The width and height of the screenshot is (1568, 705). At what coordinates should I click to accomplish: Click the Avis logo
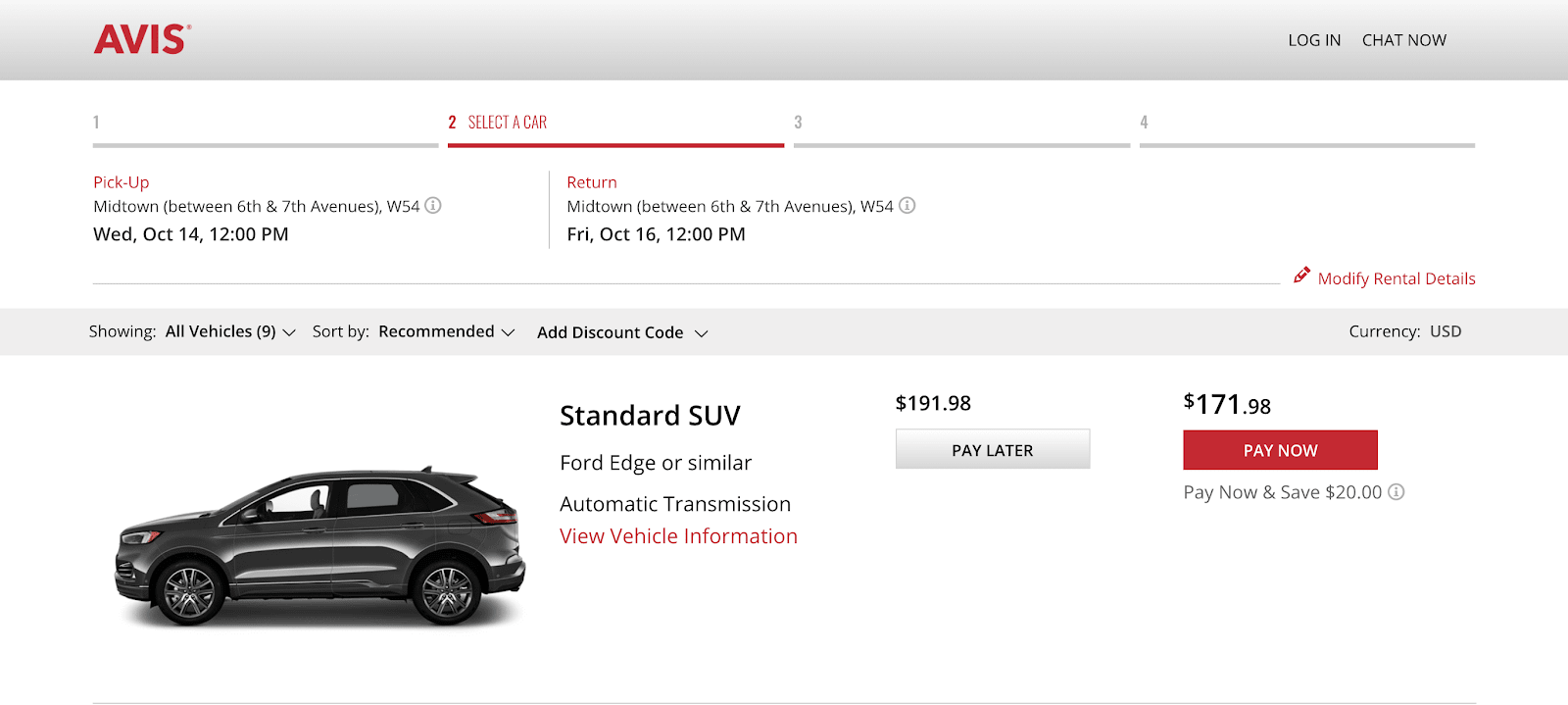142,39
